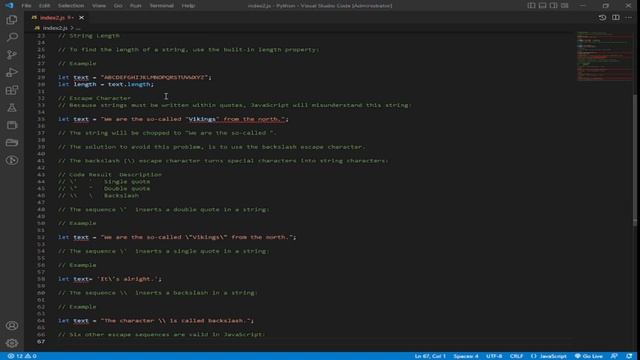Click the window icon below the flask icon
This screenshot has height=360, width=640.
12,125
